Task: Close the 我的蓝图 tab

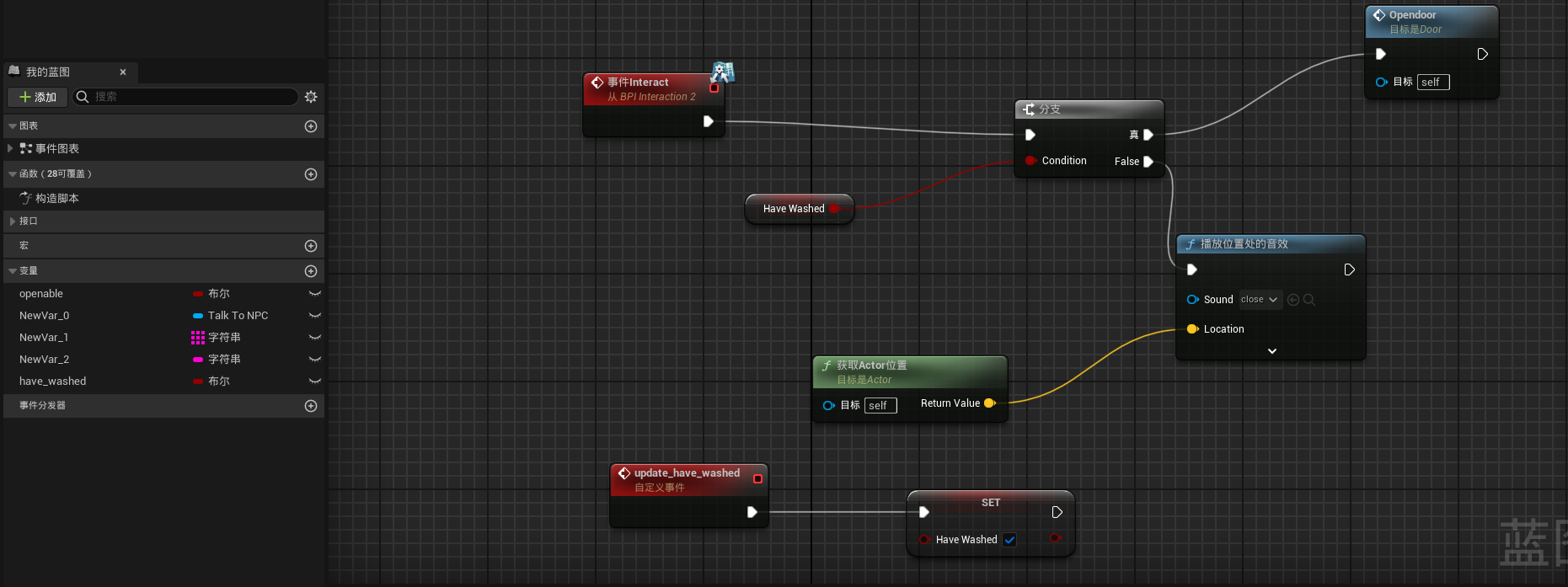Action: (x=123, y=72)
